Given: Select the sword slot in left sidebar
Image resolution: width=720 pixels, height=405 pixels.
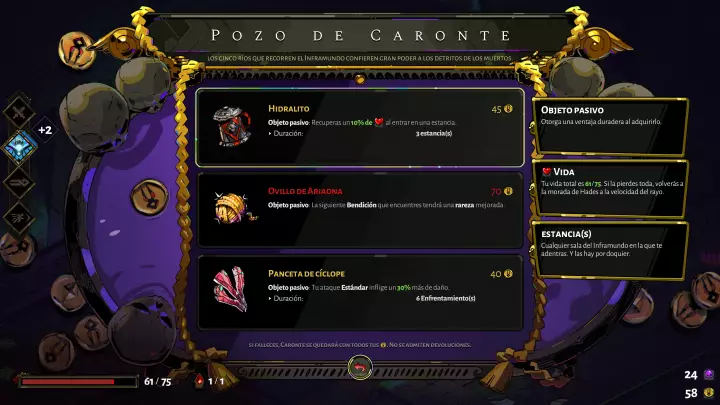Looking at the screenshot, I should coord(19,111).
